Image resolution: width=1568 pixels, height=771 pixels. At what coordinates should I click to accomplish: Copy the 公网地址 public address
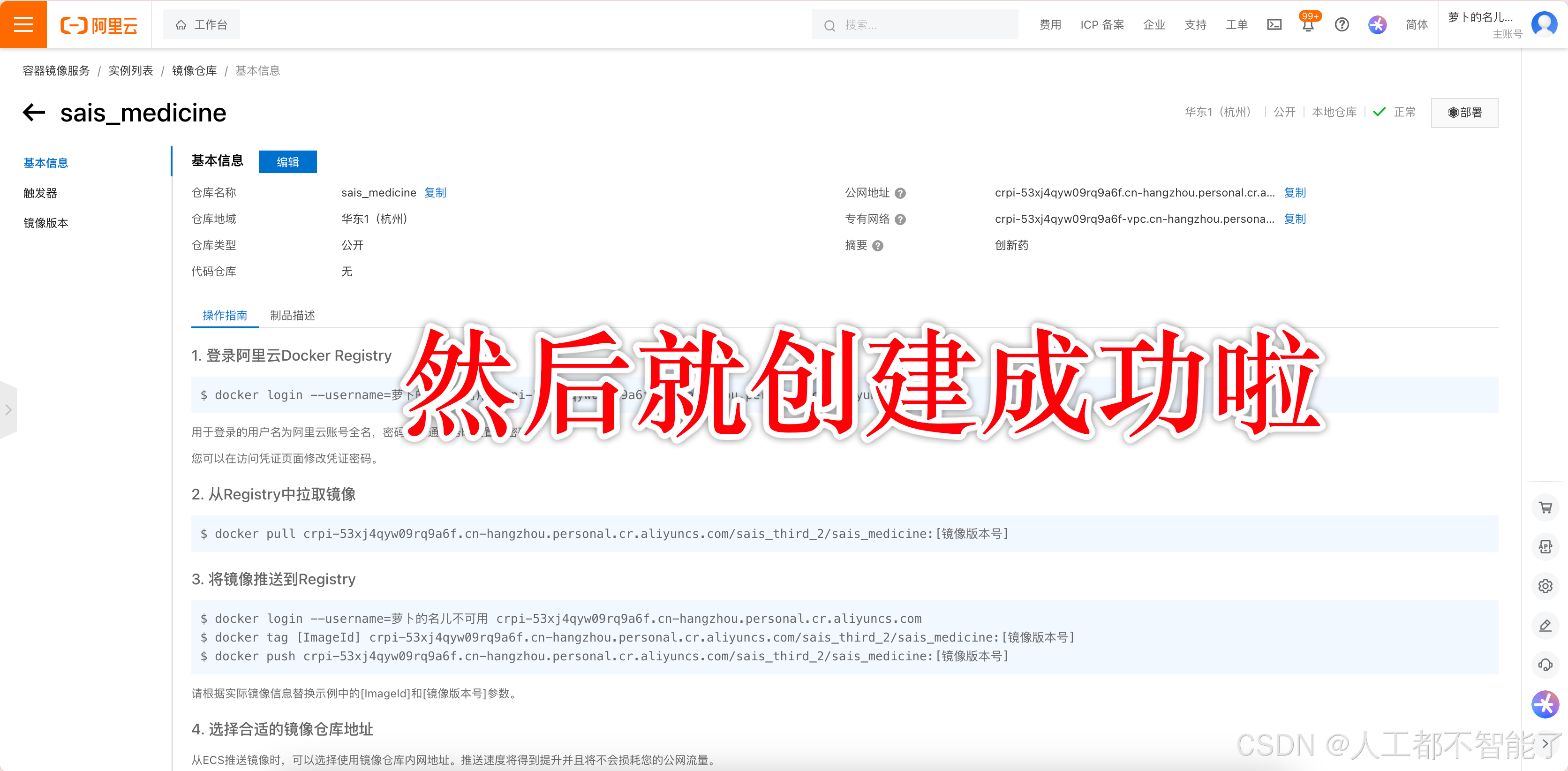[x=1295, y=193]
